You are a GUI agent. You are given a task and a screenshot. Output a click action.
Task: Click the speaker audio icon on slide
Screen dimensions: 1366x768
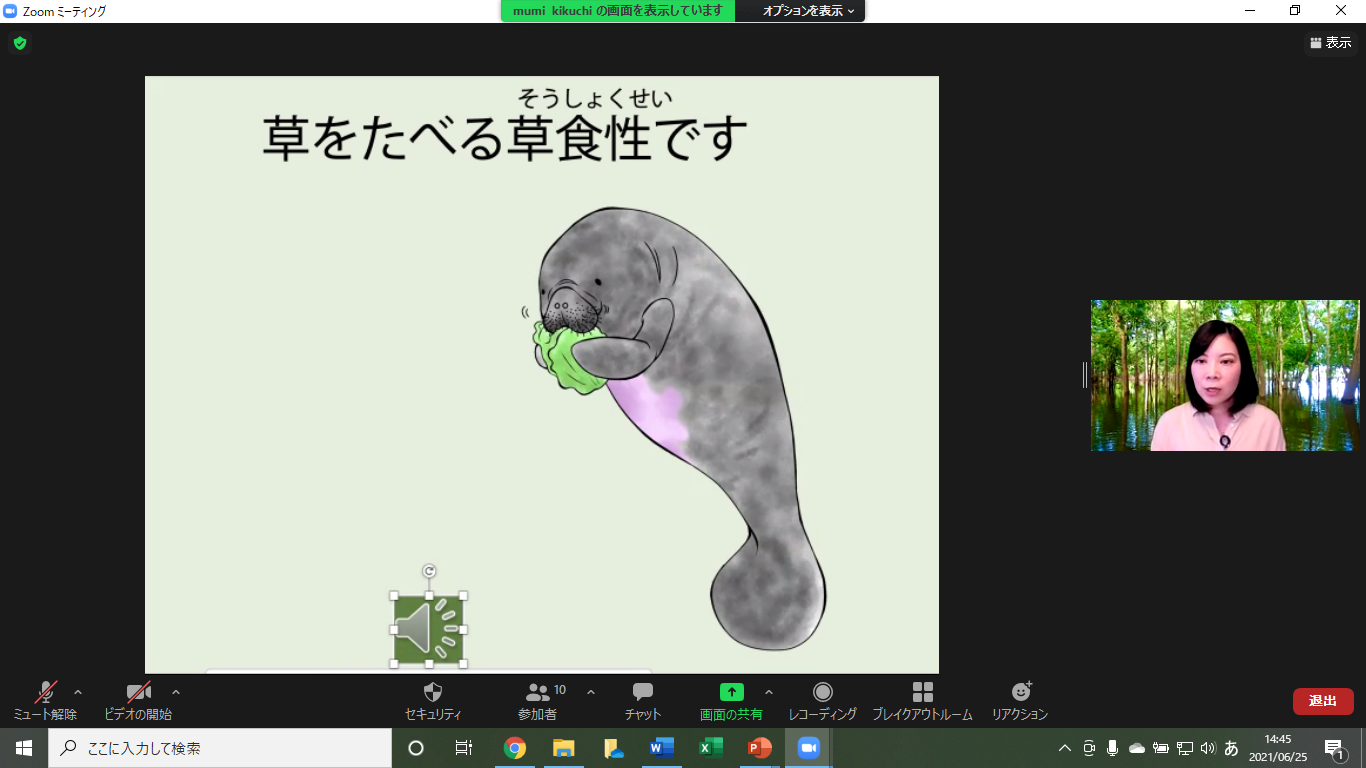click(x=428, y=629)
